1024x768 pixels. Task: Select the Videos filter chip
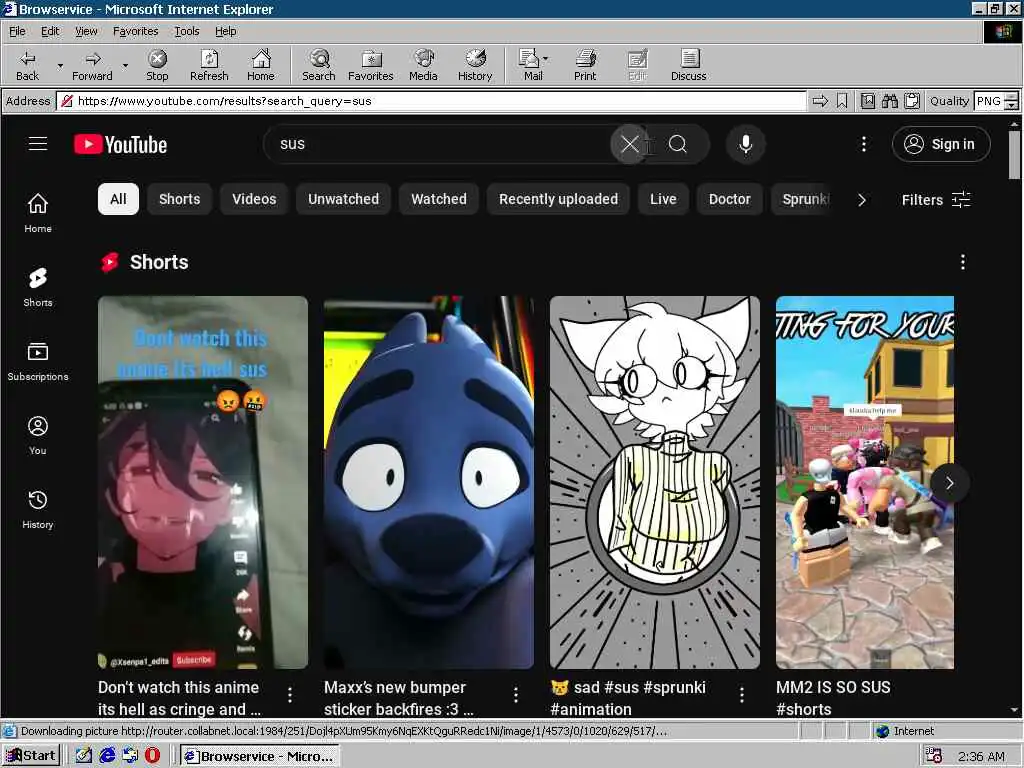point(254,199)
